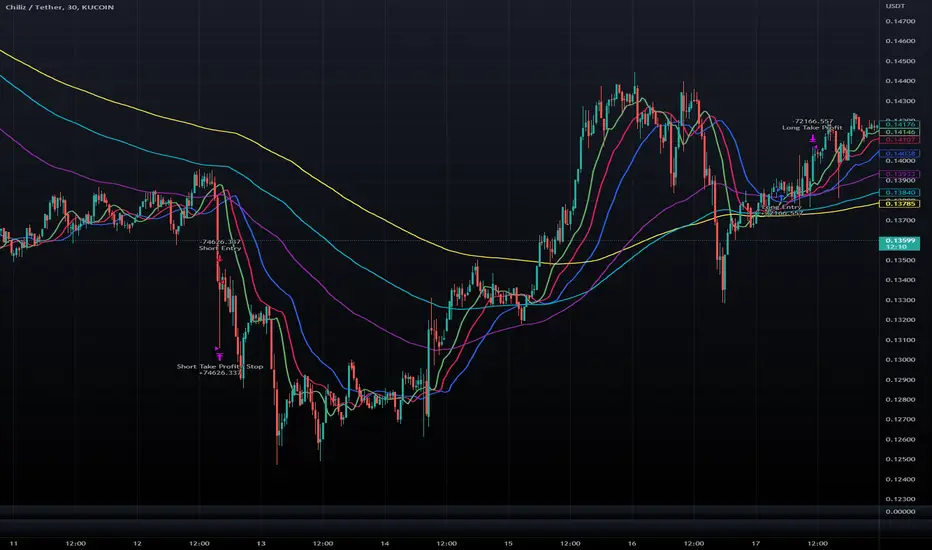Click the 'Short Take Profit, Stop' label
Viewport: 932px width, 550px height.
pos(219,366)
